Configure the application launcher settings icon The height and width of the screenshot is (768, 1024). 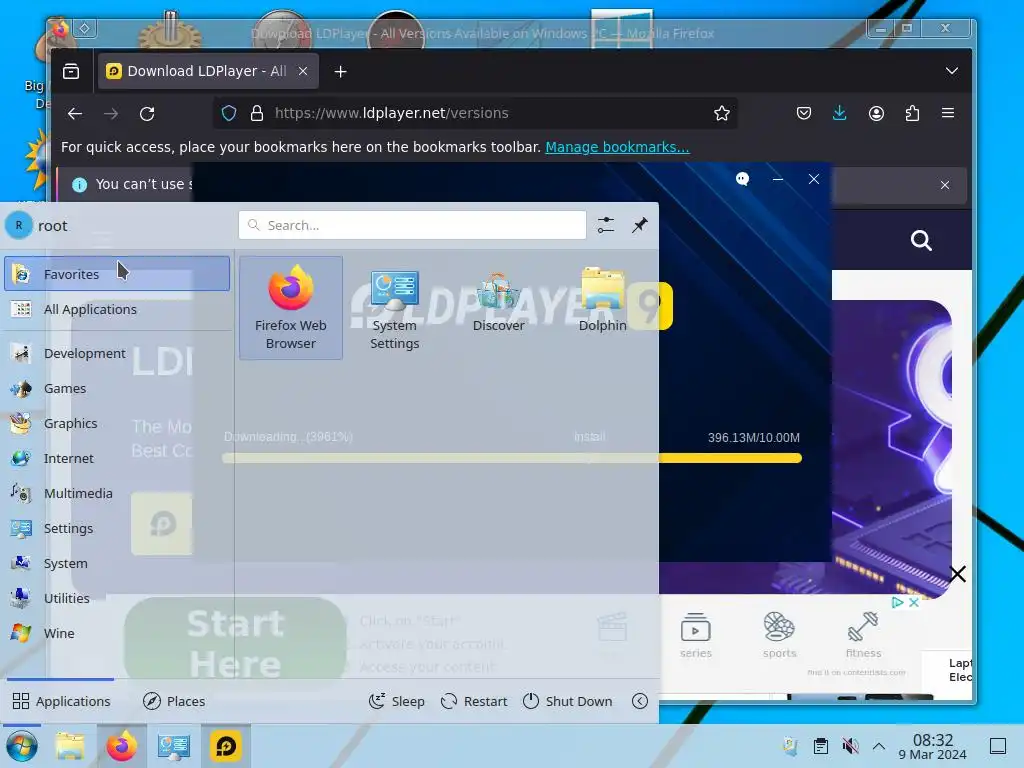tap(605, 225)
